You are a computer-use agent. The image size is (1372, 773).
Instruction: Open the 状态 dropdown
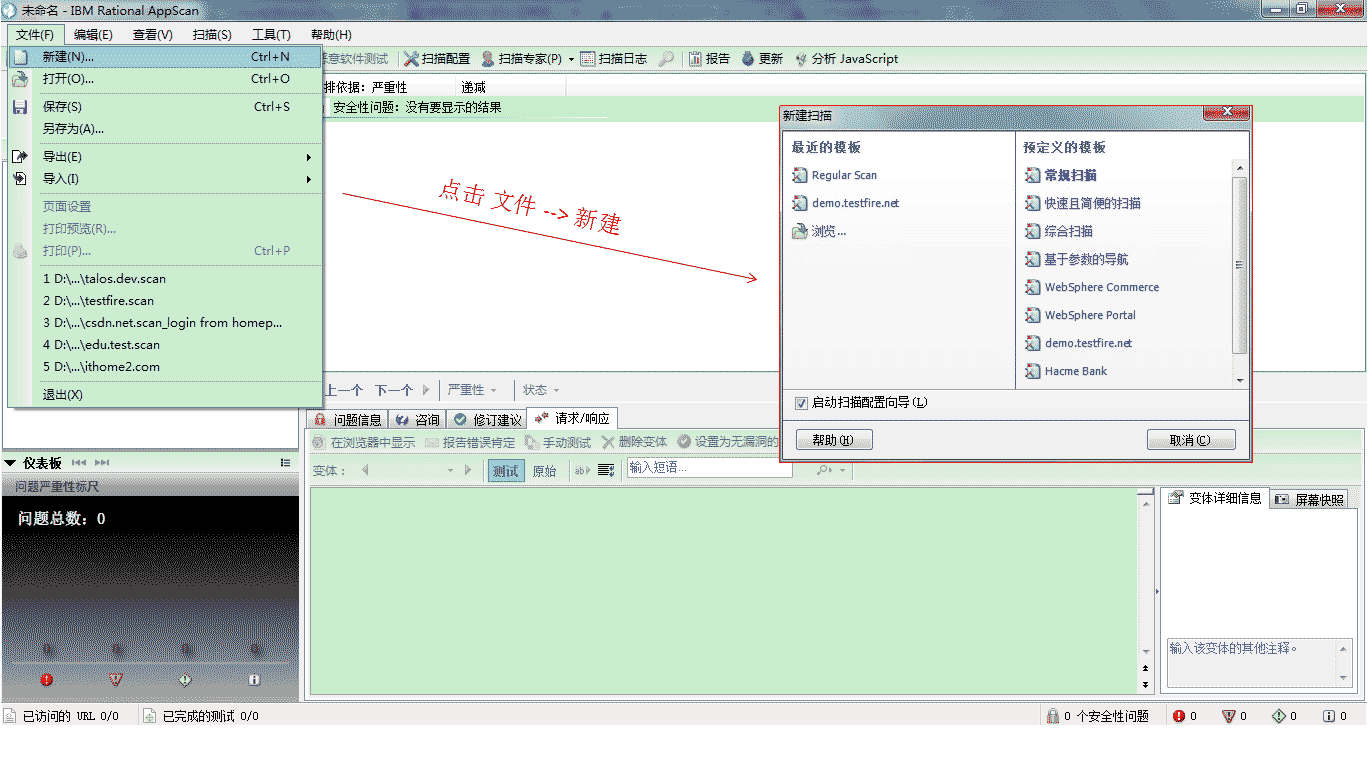(537, 390)
